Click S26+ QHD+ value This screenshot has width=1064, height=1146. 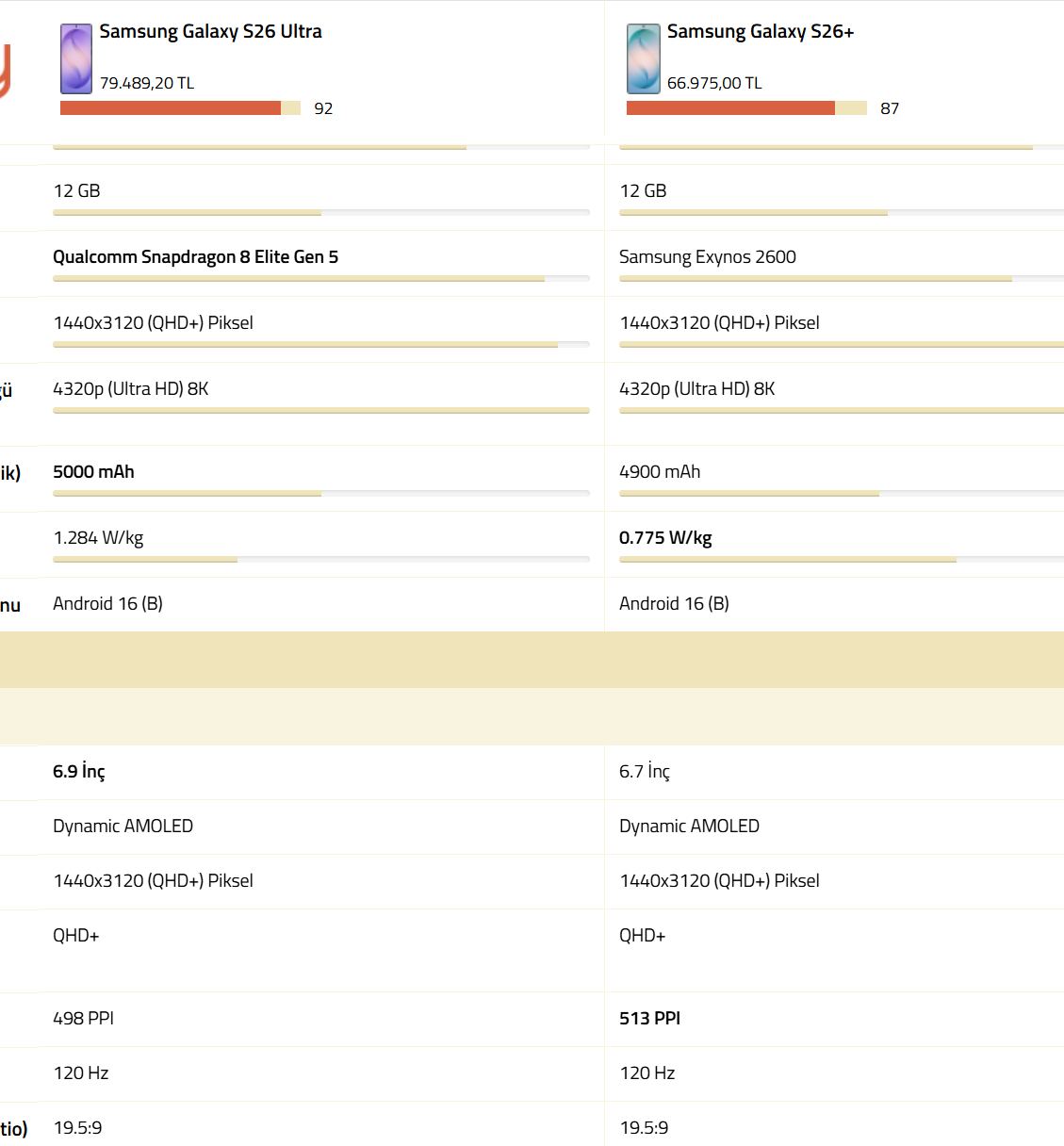[x=642, y=935]
